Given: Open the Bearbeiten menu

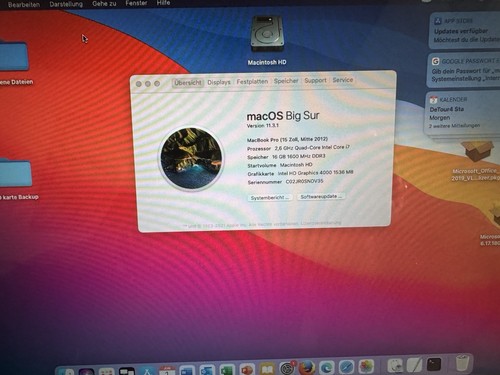Looking at the screenshot, I should [24, 5].
